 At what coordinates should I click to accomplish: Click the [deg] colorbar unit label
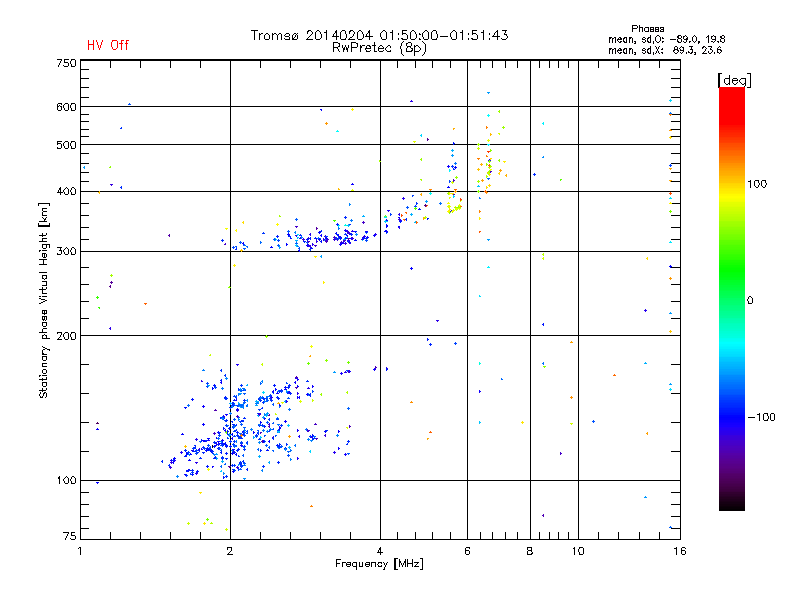734,81
